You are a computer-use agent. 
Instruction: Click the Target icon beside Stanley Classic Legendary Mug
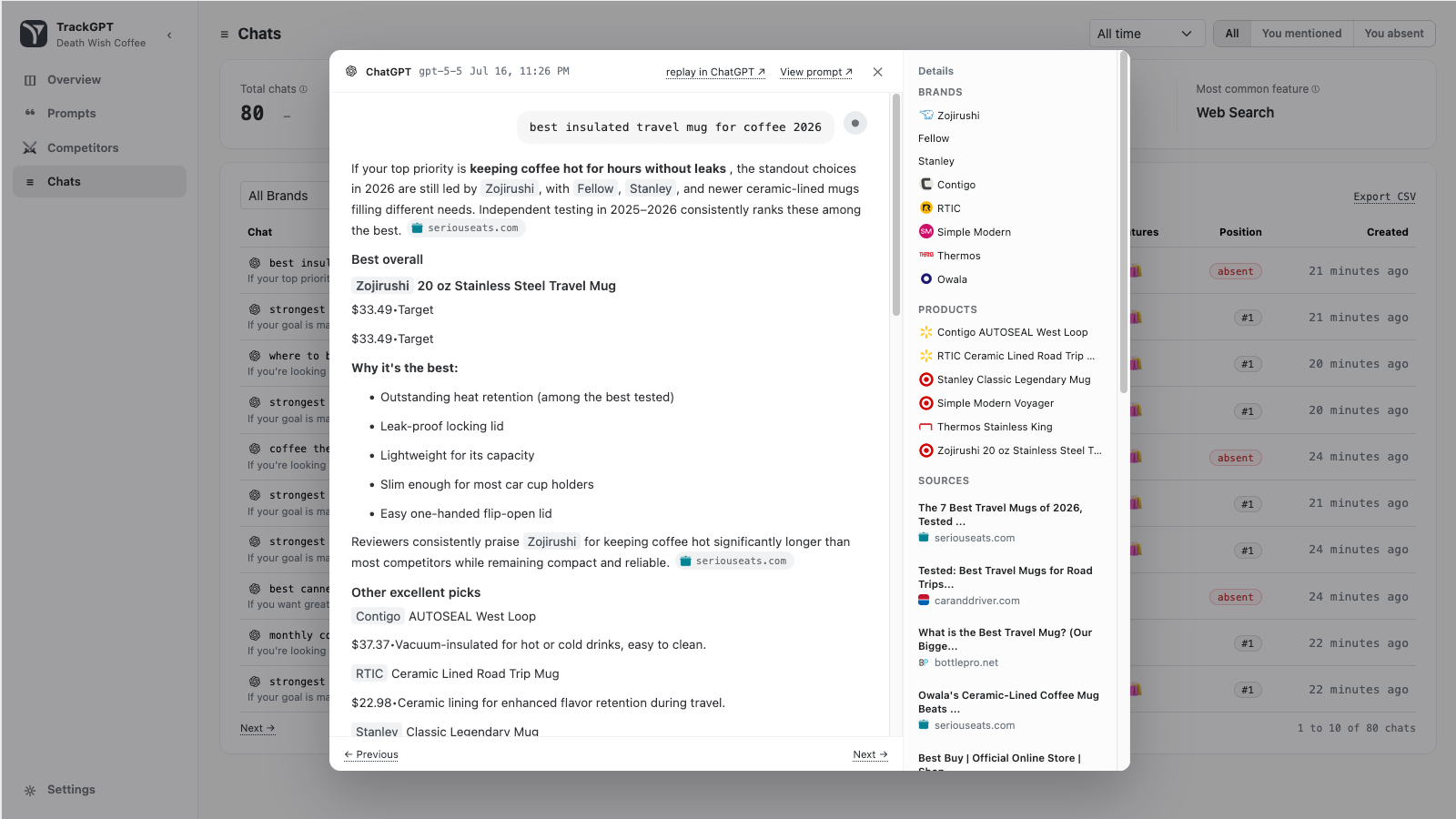coord(926,379)
